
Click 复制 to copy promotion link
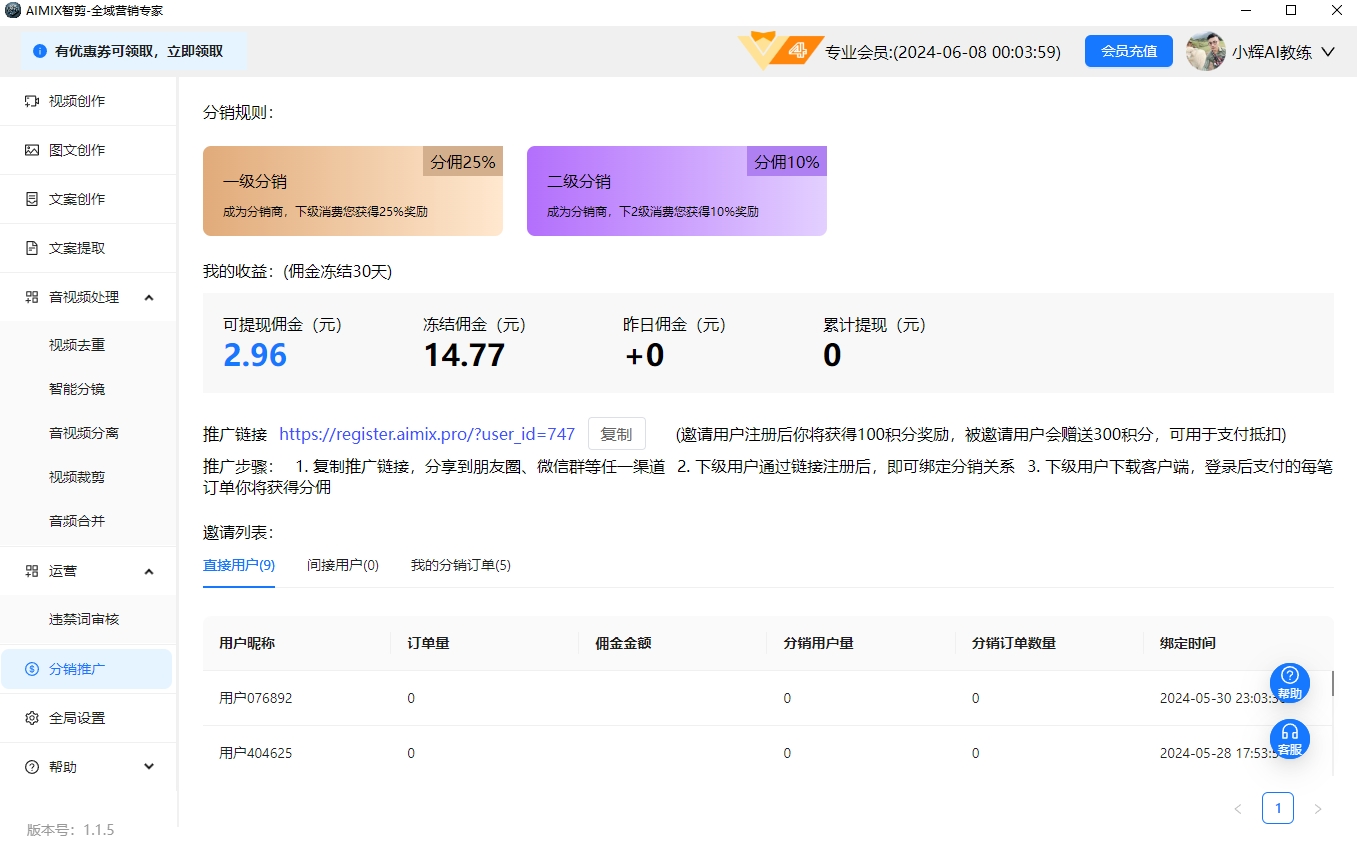click(616, 434)
